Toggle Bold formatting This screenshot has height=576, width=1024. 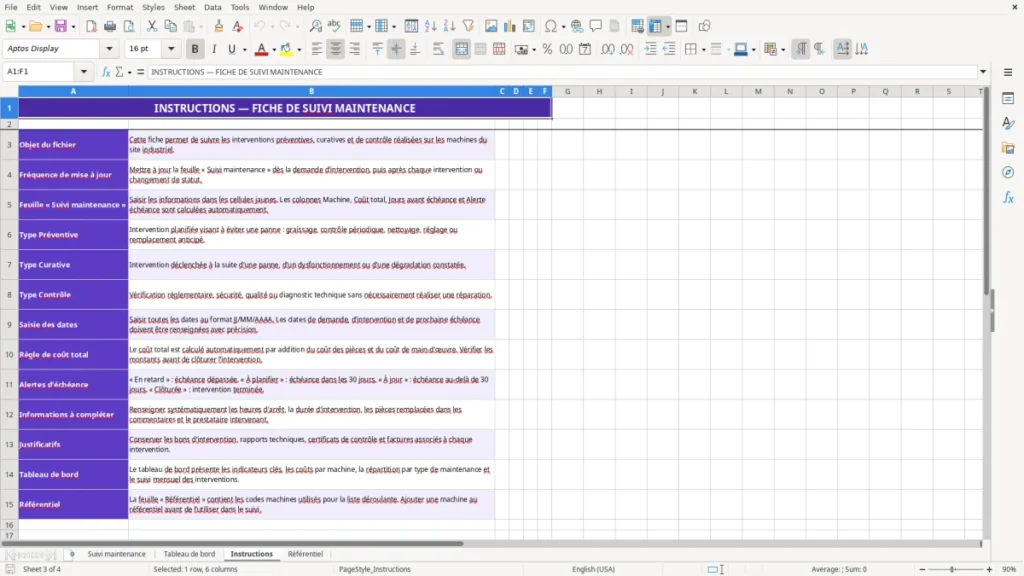tap(195, 49)
